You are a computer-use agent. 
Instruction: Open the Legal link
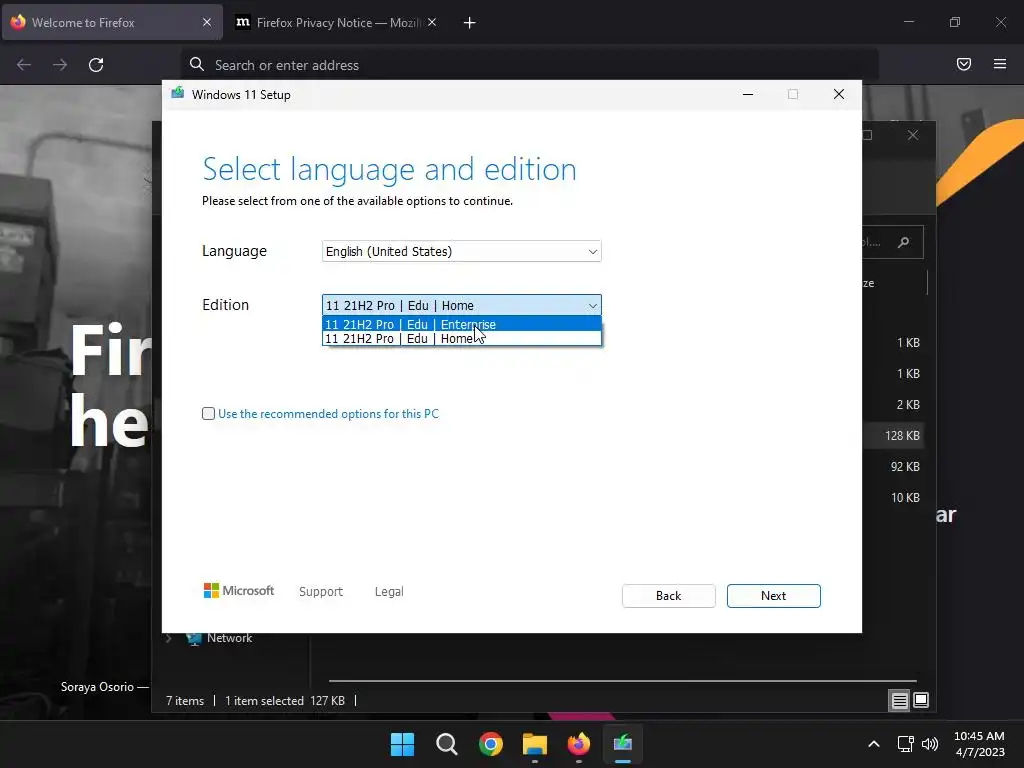click(389, 592)
